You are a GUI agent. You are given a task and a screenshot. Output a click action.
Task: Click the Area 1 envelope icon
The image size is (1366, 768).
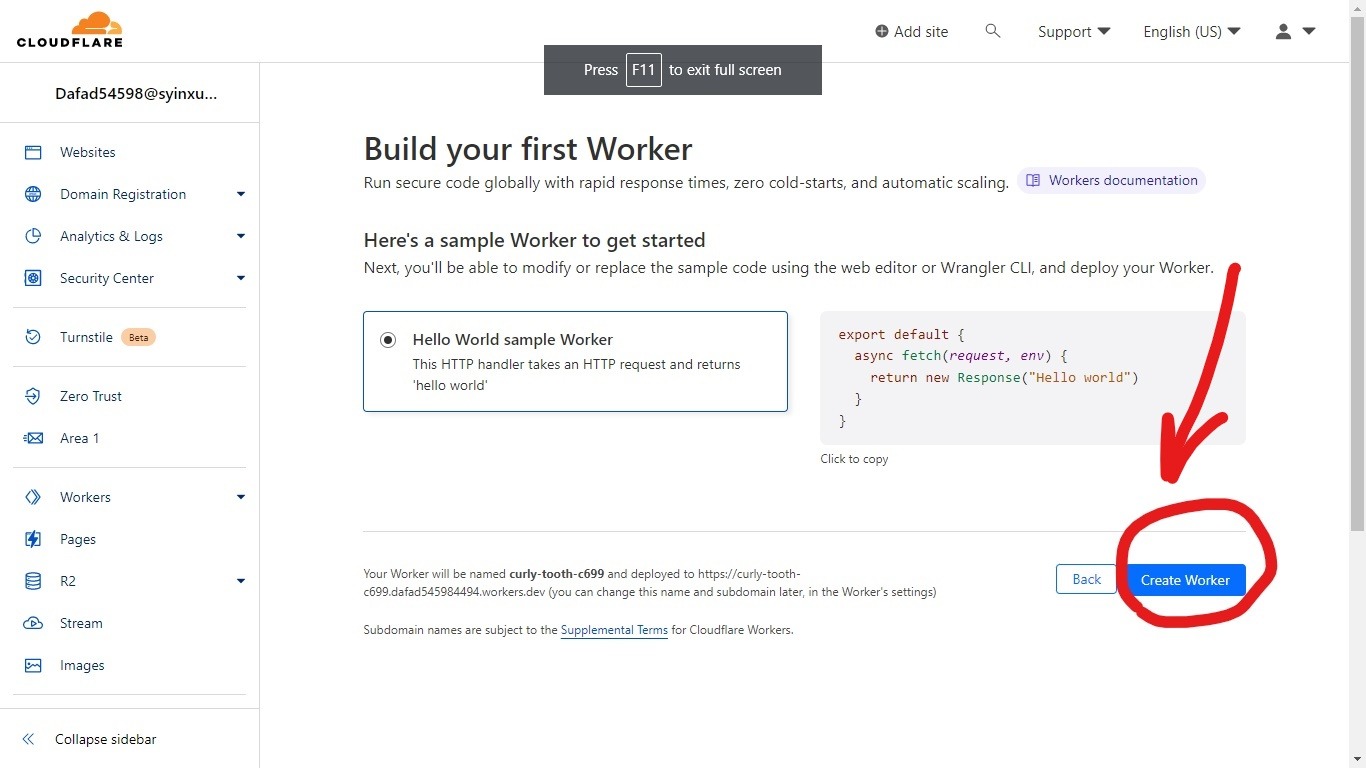tap(33, 438)
